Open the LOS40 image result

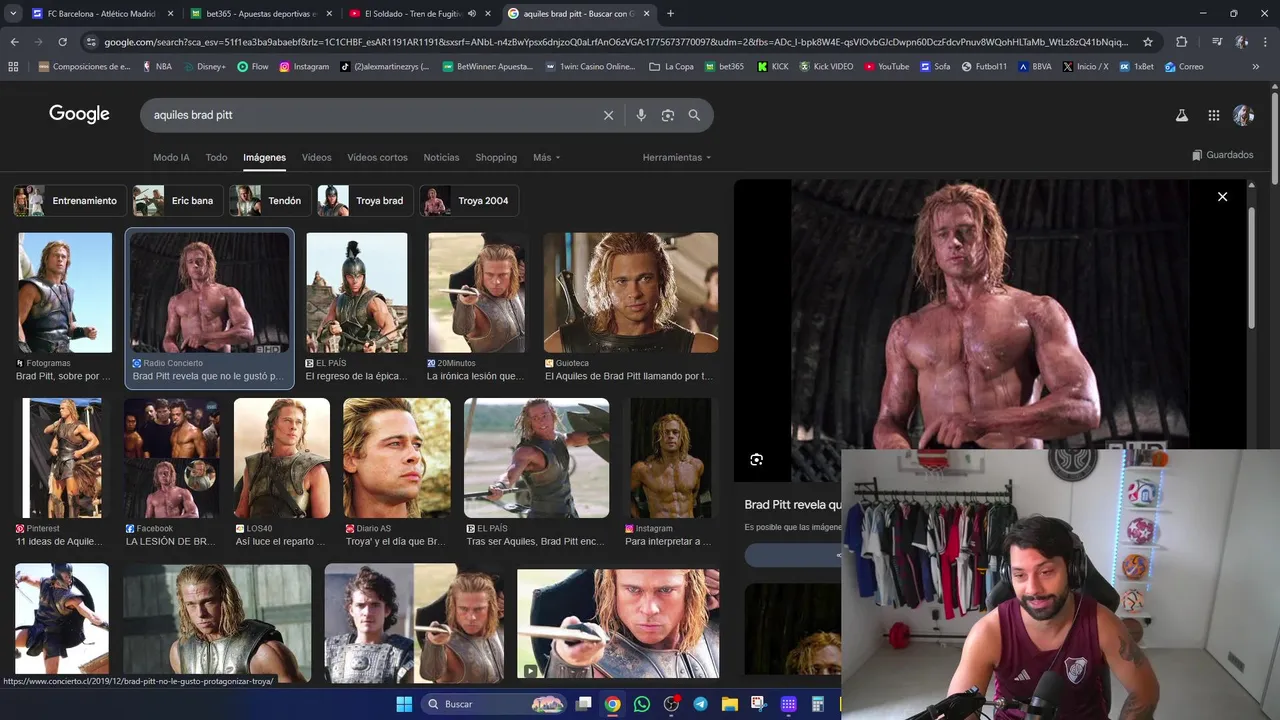pos(282,458)
